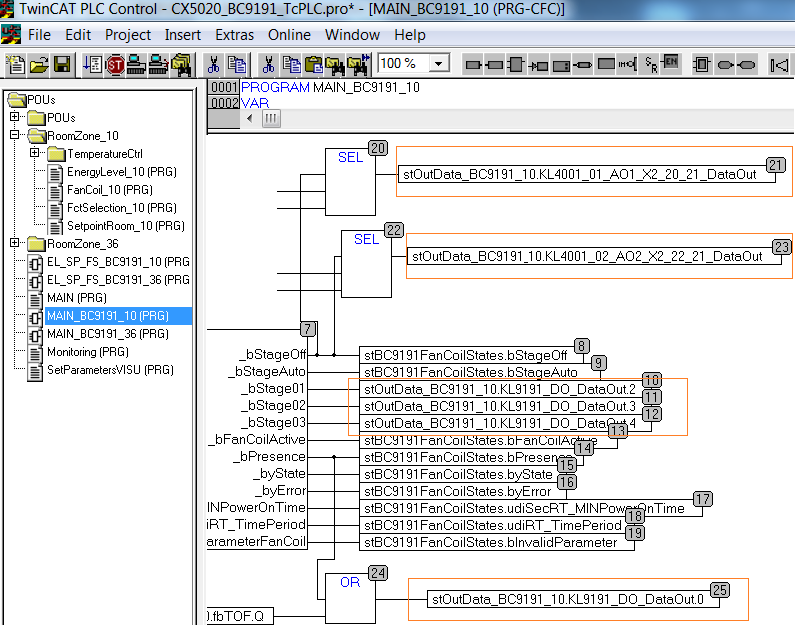The width and height of the screenshot is (795, 626).
Task: Click the New file toolbar icon
Action: click(17, 65)
